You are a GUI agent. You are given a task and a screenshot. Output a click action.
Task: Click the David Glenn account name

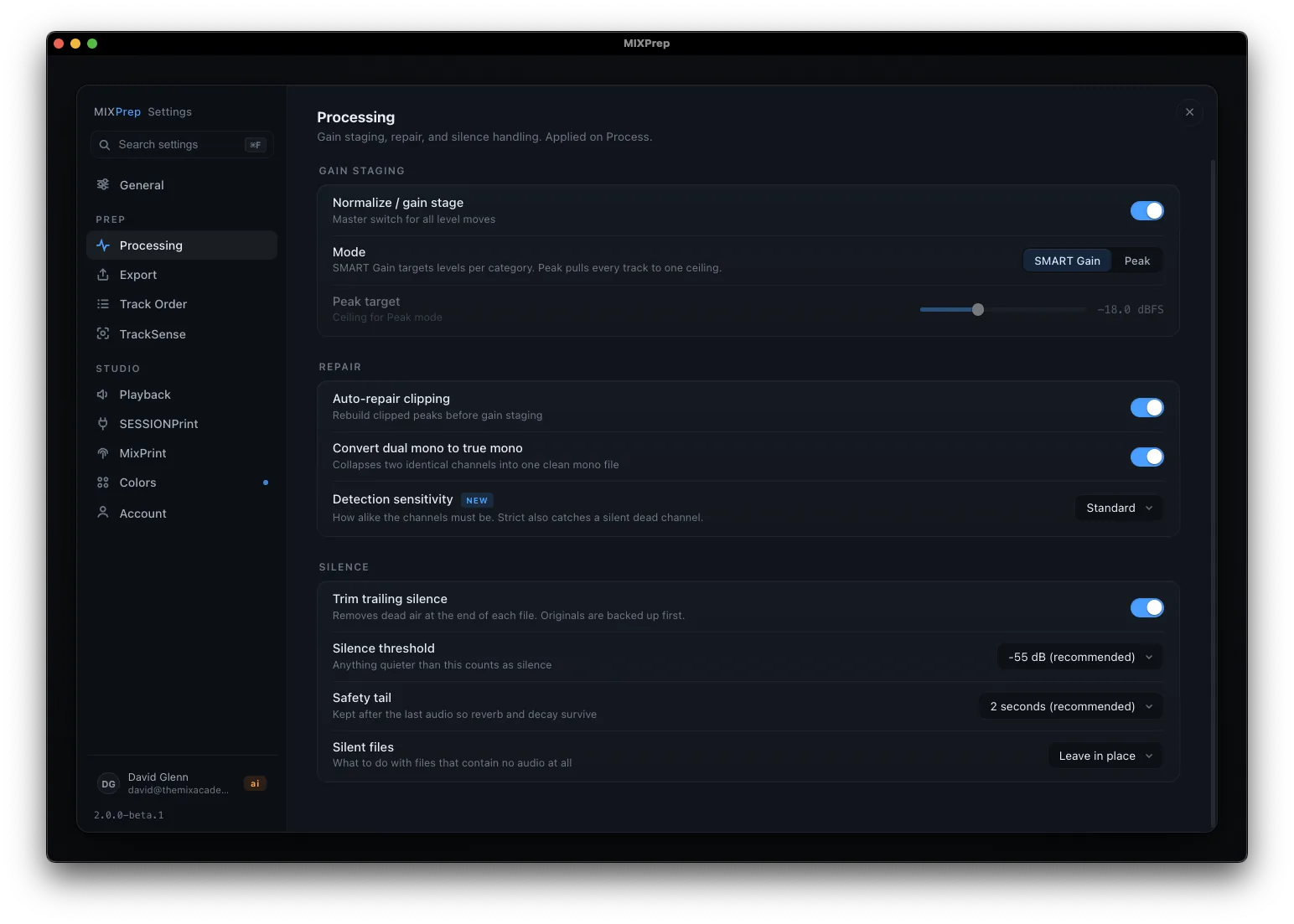[x=158, y=777]
